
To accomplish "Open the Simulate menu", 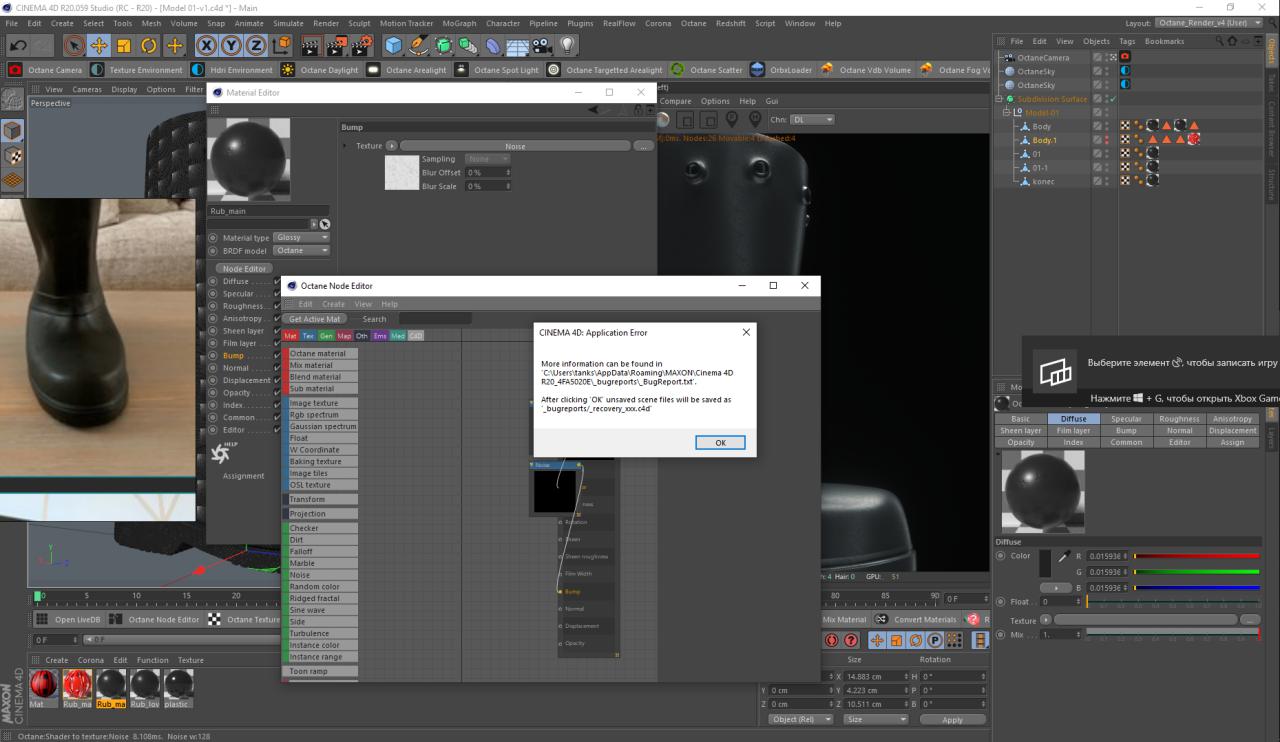I will point(288,23).
